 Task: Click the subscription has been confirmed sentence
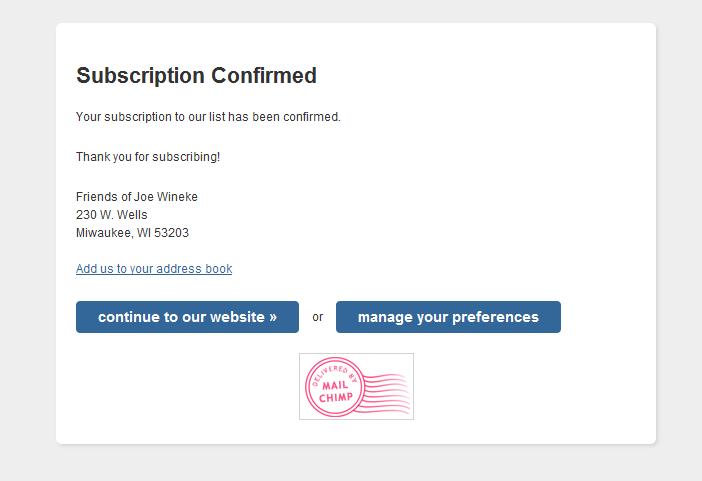208,117
